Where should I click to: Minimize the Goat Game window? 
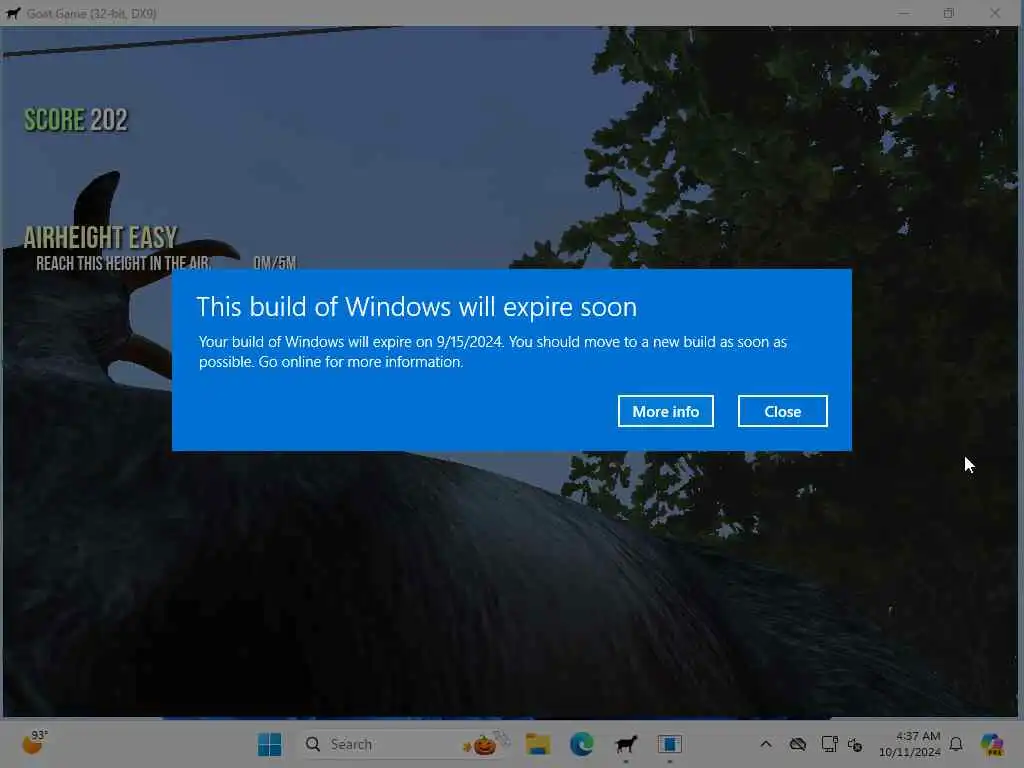(x=904, y=13)
